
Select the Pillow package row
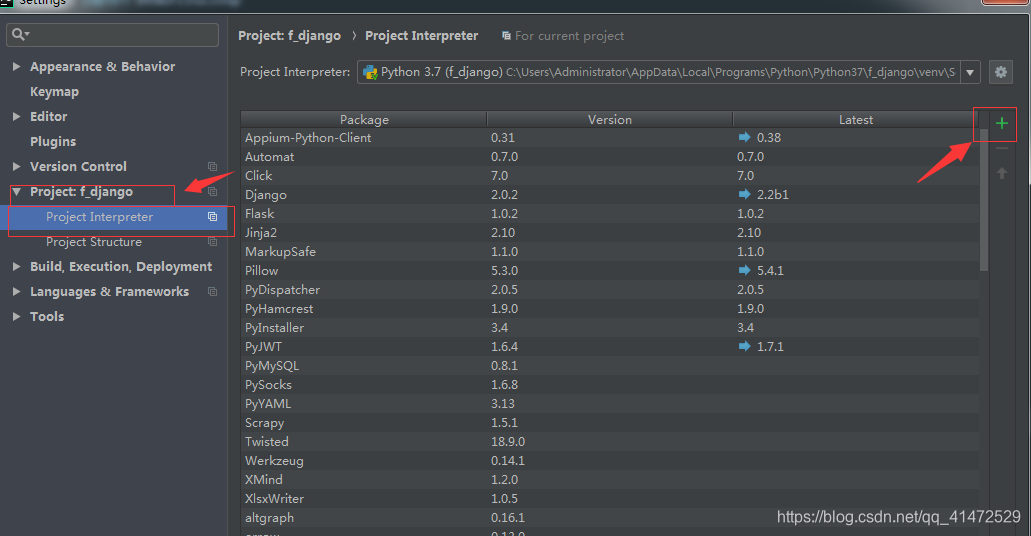coord(610,270)
